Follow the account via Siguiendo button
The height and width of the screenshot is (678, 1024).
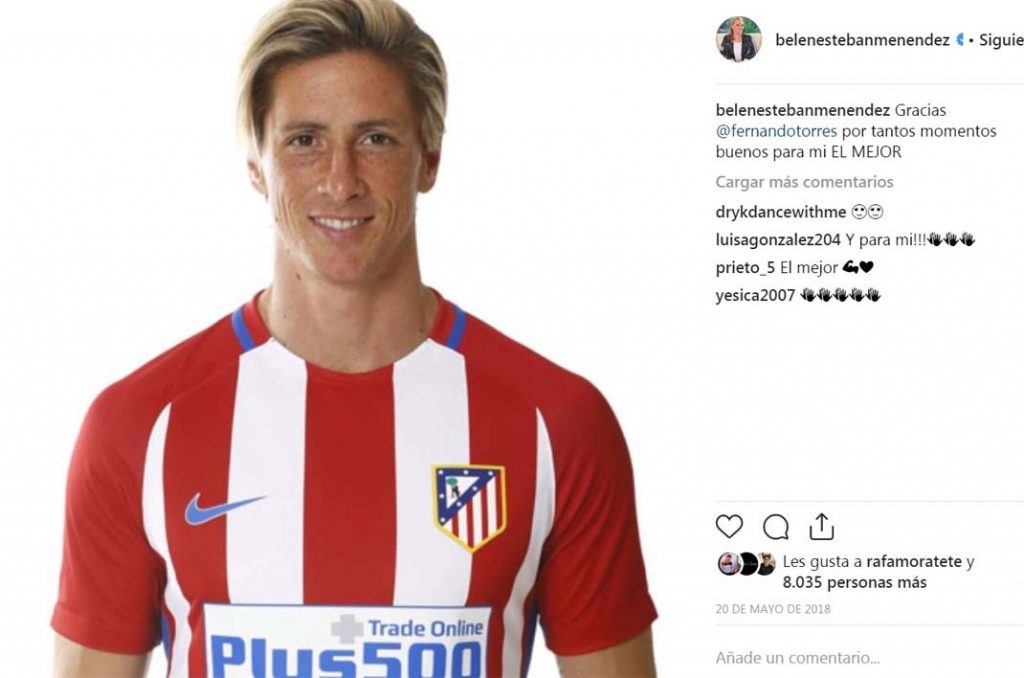point(1001,40)
